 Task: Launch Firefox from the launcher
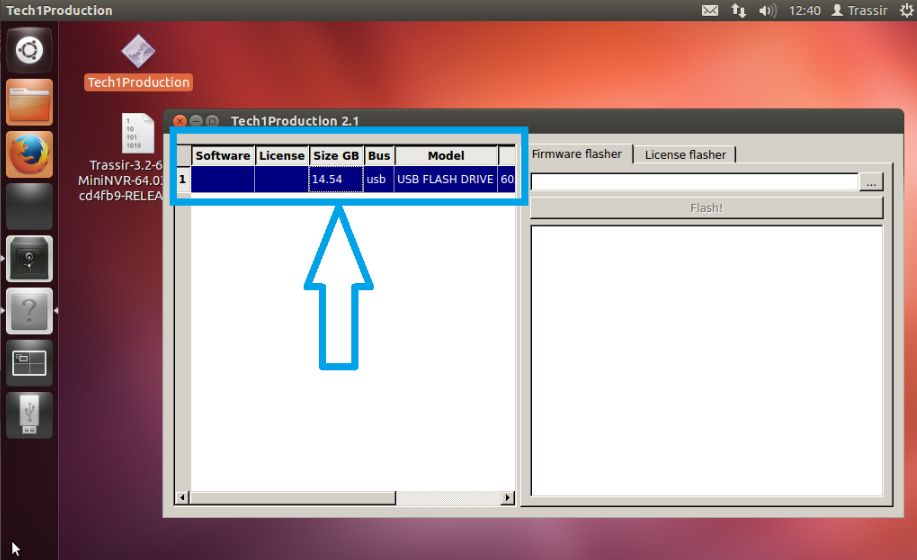coord(29,154)
